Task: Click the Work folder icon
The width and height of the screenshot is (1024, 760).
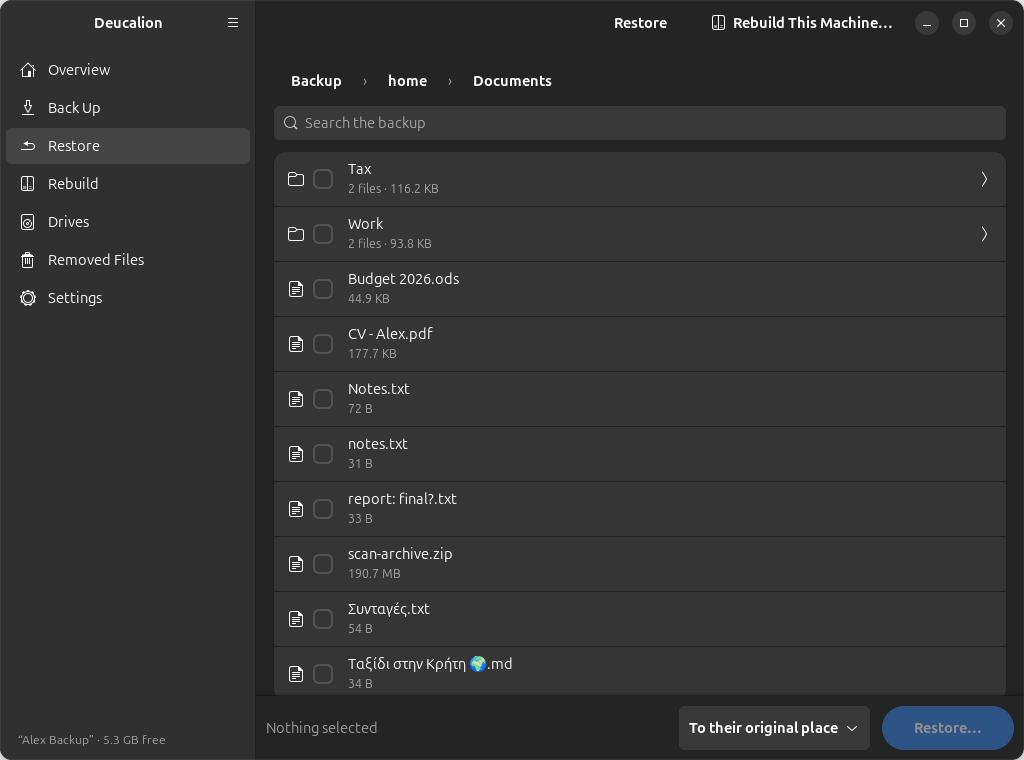Action: [x=296, y=234]
